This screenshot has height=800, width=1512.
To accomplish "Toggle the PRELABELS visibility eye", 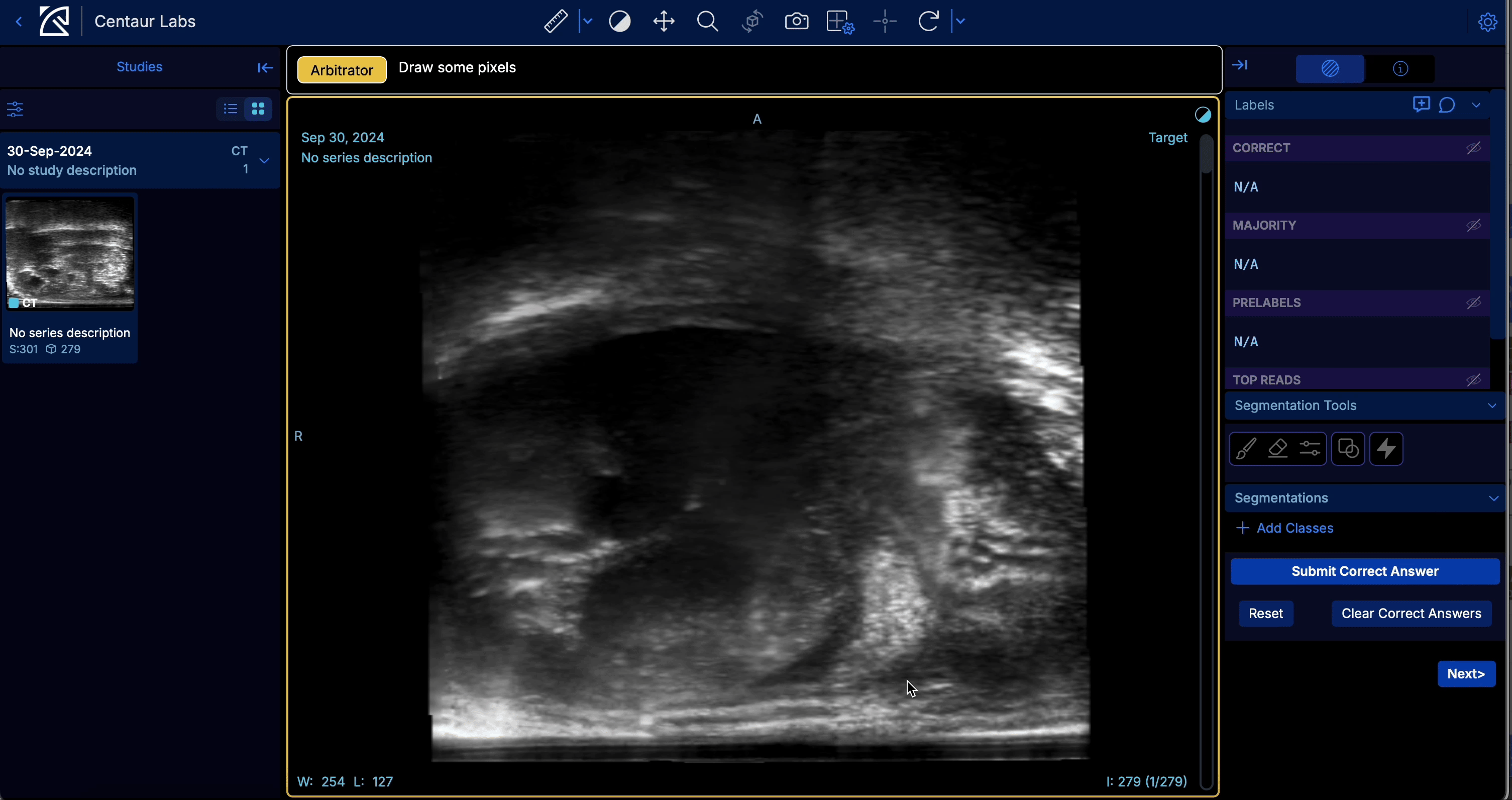I will click(x=1474, y=303).
